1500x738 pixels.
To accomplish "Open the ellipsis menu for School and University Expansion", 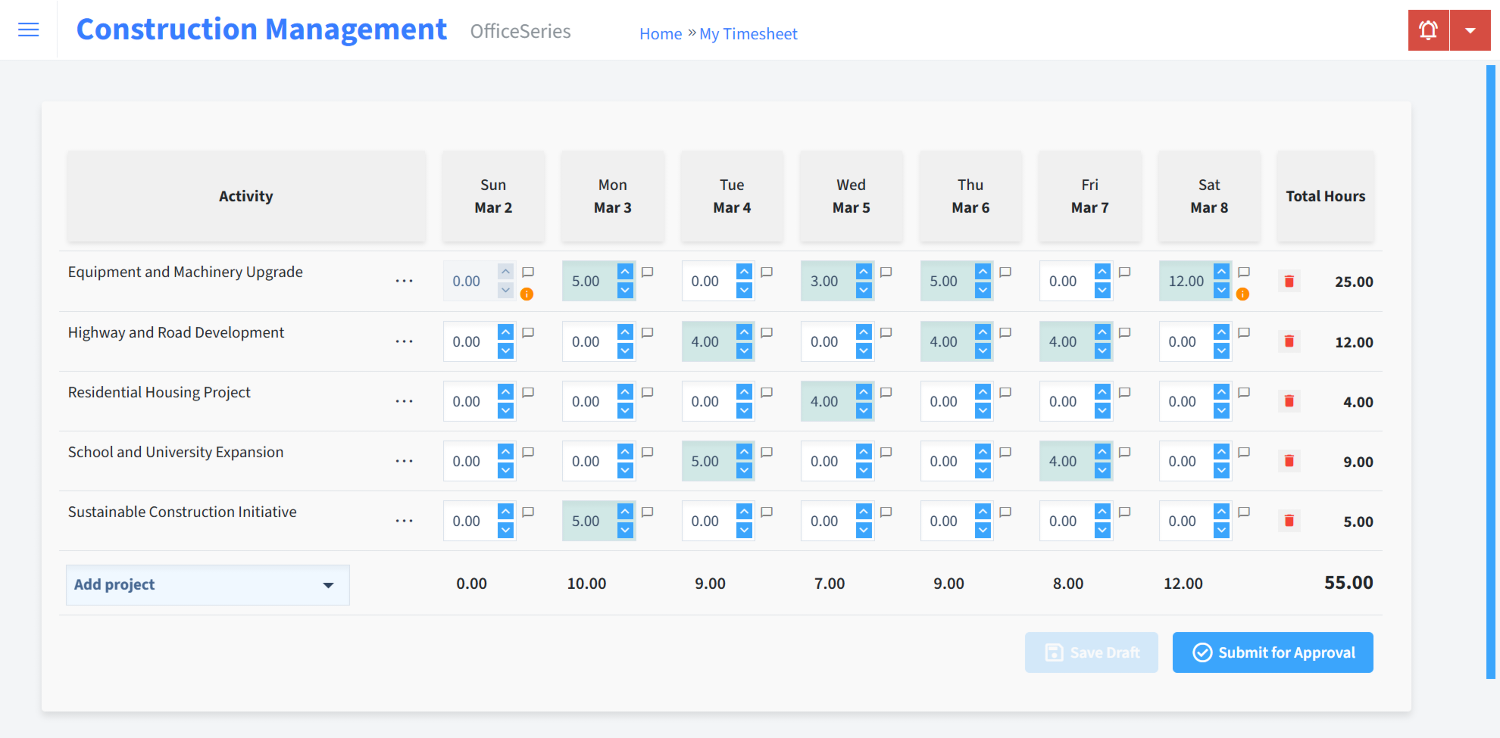I will point(404,461).
